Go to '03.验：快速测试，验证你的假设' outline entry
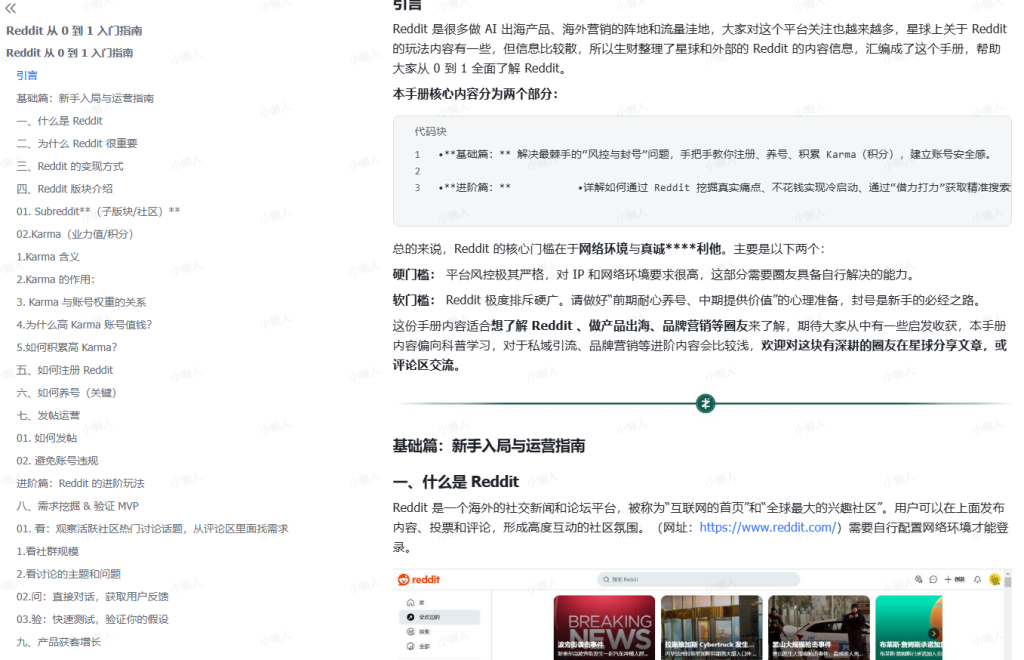1024x660 pixels. point(92,620)
